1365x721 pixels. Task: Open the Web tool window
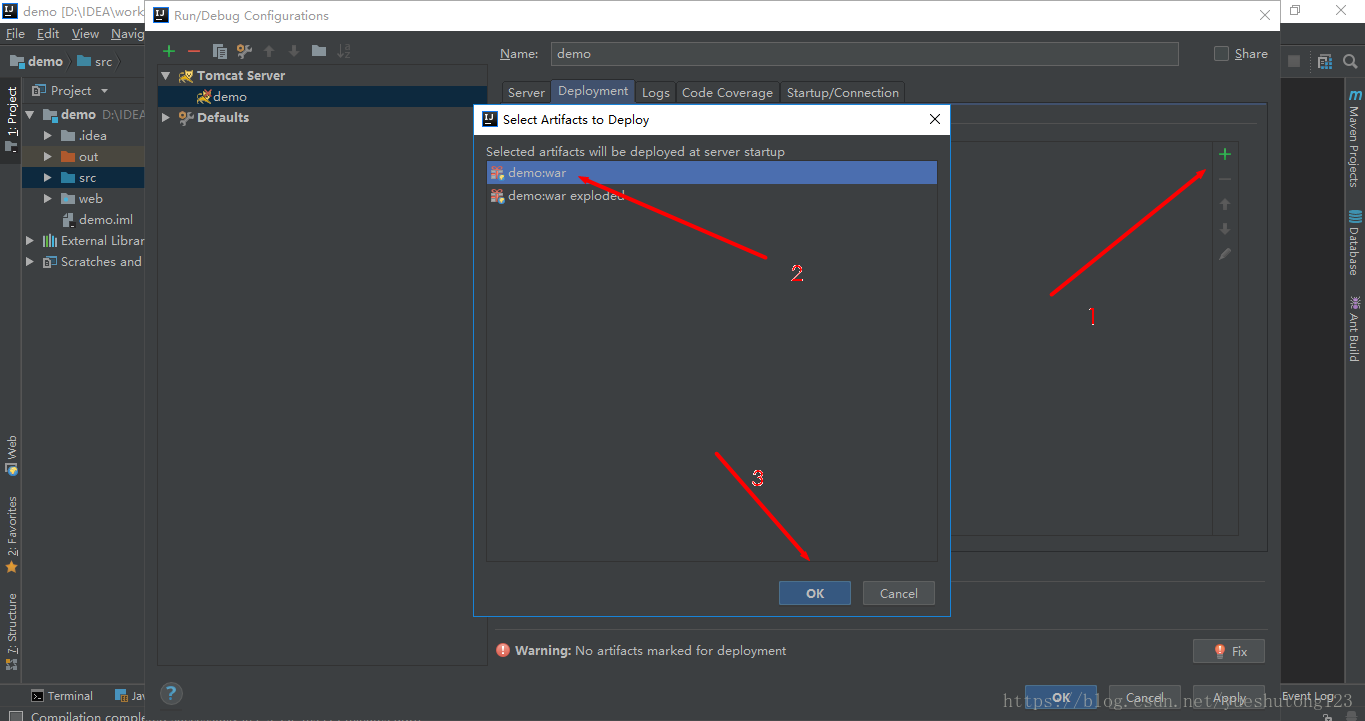point(12,456)
